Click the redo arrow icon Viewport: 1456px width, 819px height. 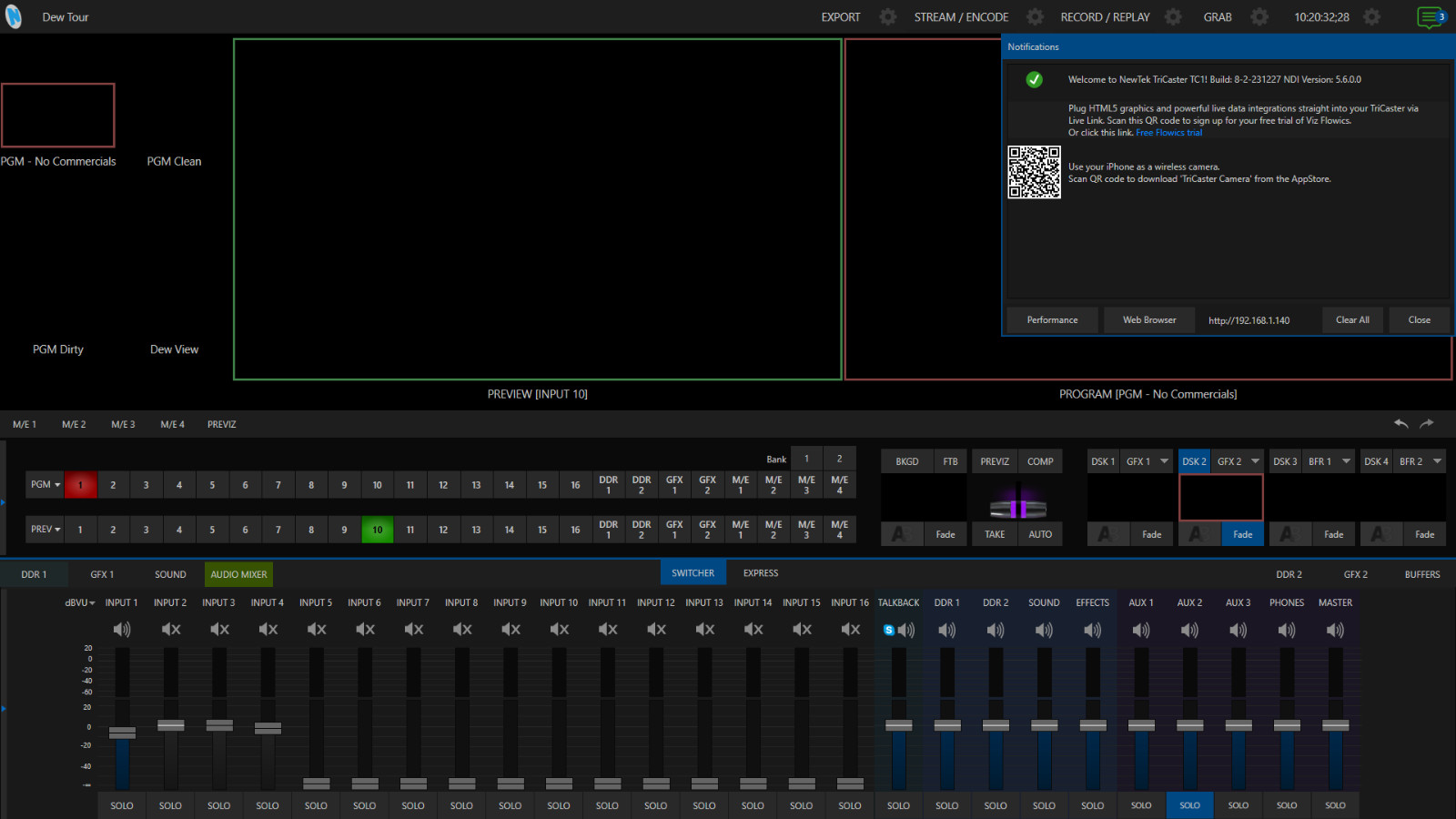[x=1427, y=424]
